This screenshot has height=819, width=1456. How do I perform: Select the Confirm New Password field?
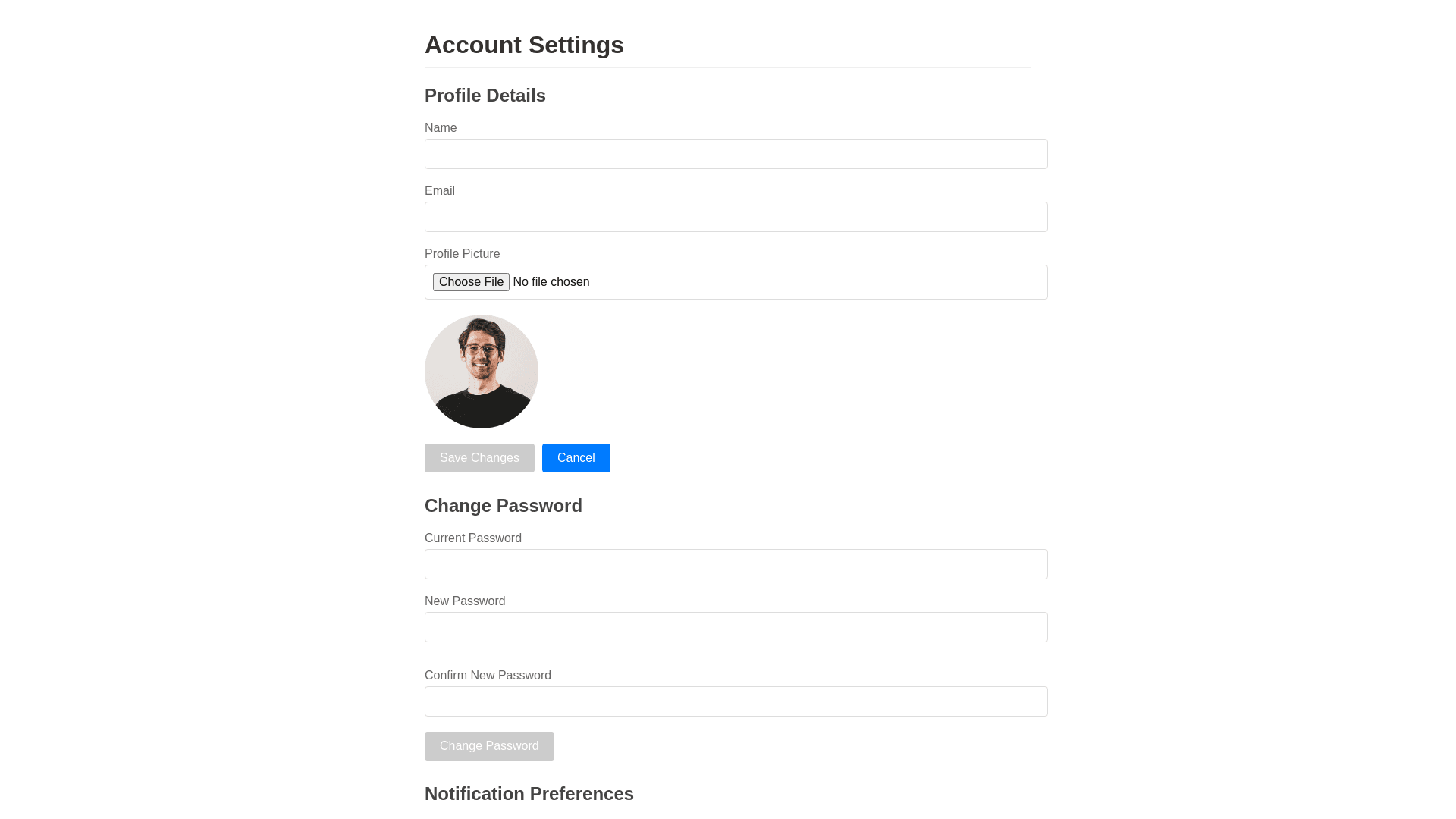click(736, 701)
